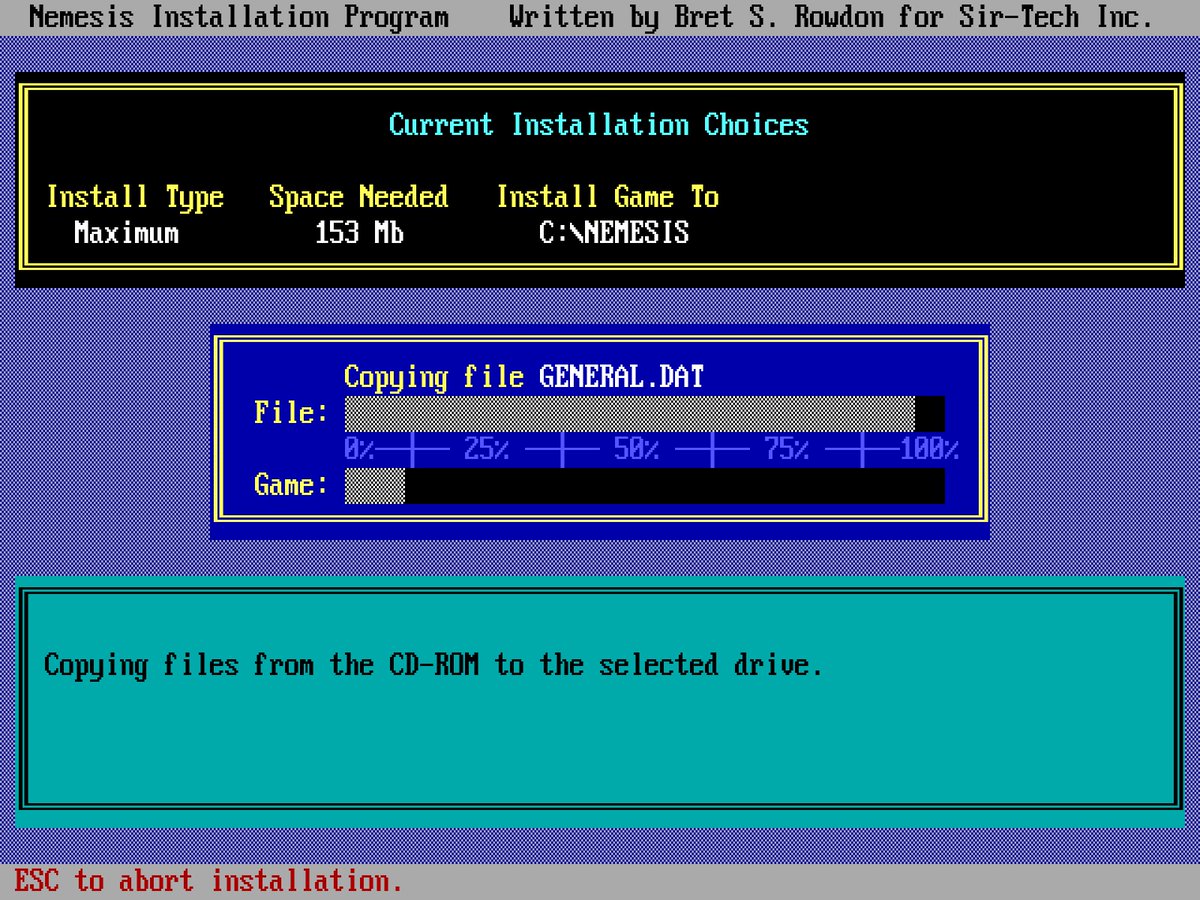Click the 'C:\NEMESIS' install path
This screenshot has width=1200, height=900.
613,233
